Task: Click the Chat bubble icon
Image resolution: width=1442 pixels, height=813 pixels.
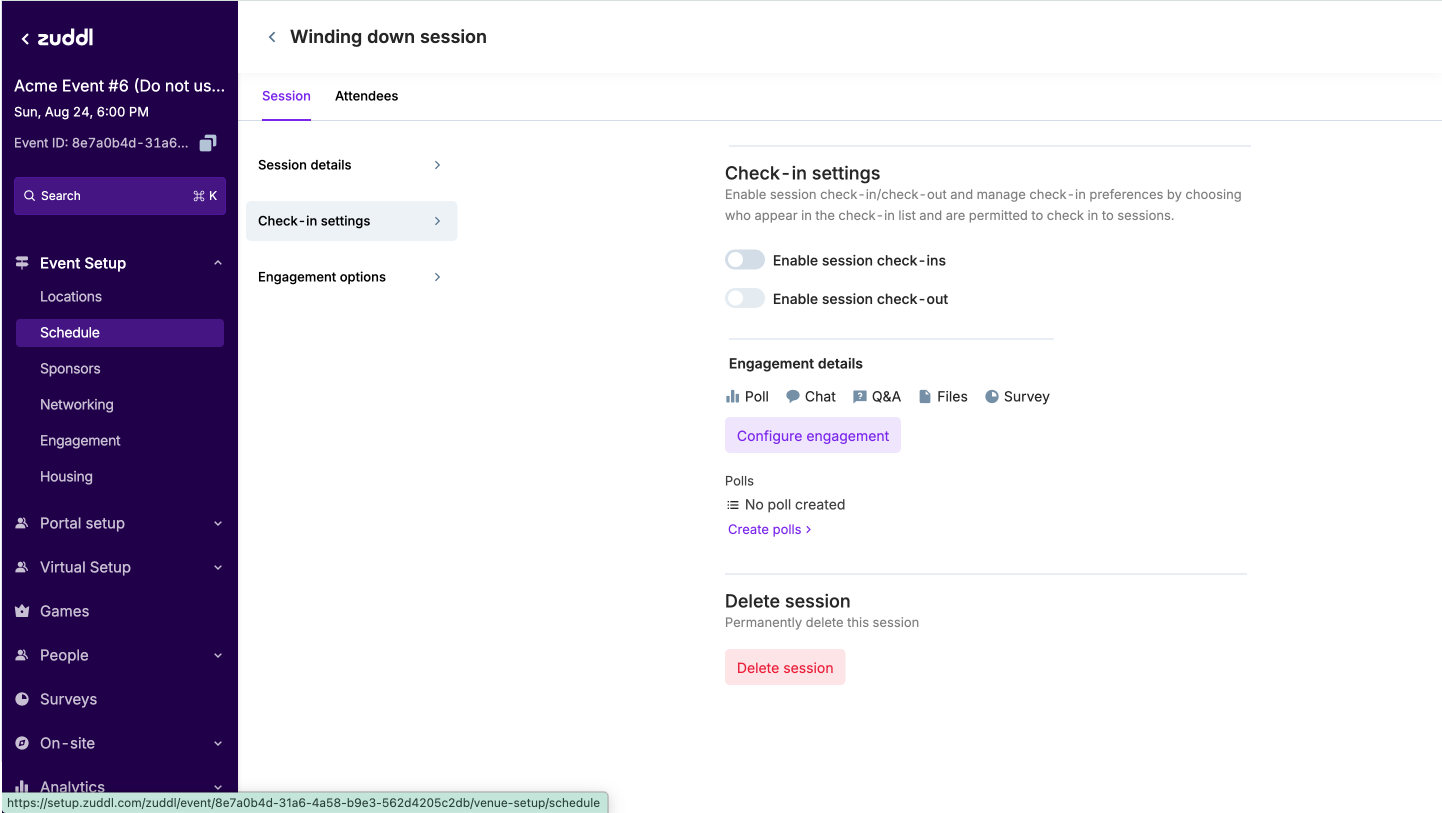Action: click(x=793, y=397)
